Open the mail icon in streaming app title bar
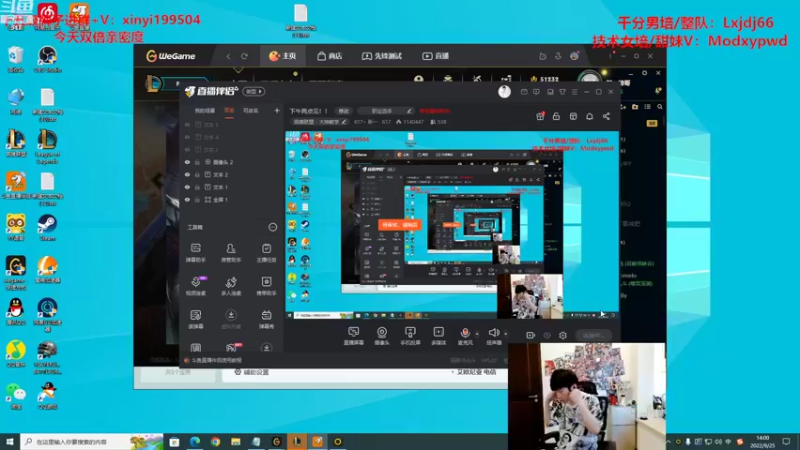 tap(524, 92)
